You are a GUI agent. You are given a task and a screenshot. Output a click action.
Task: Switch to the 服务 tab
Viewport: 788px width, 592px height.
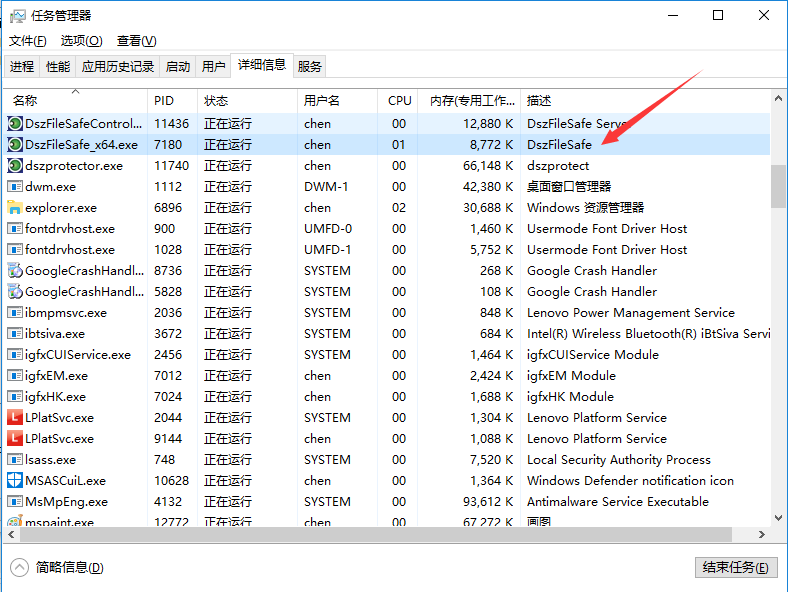click(x=309, y=66)
